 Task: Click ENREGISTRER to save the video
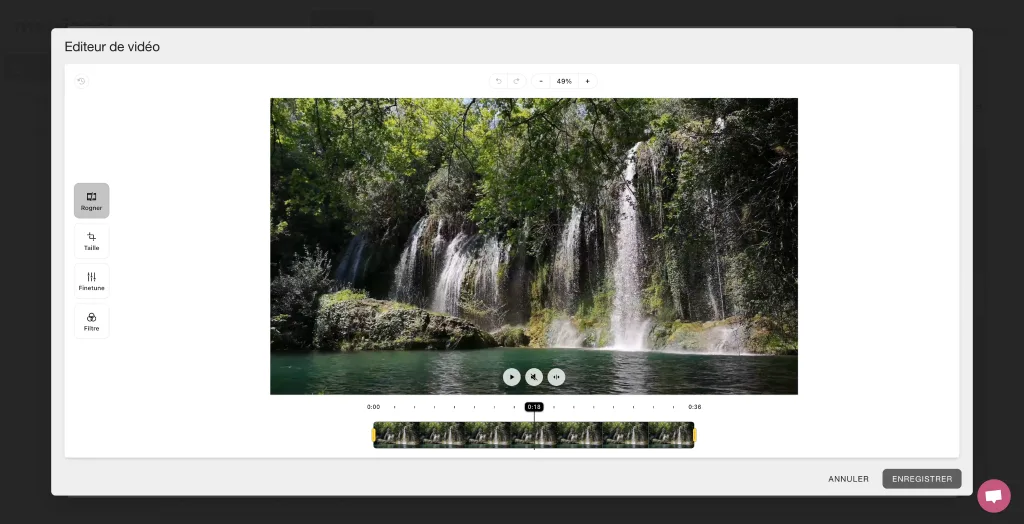[921, 479]
